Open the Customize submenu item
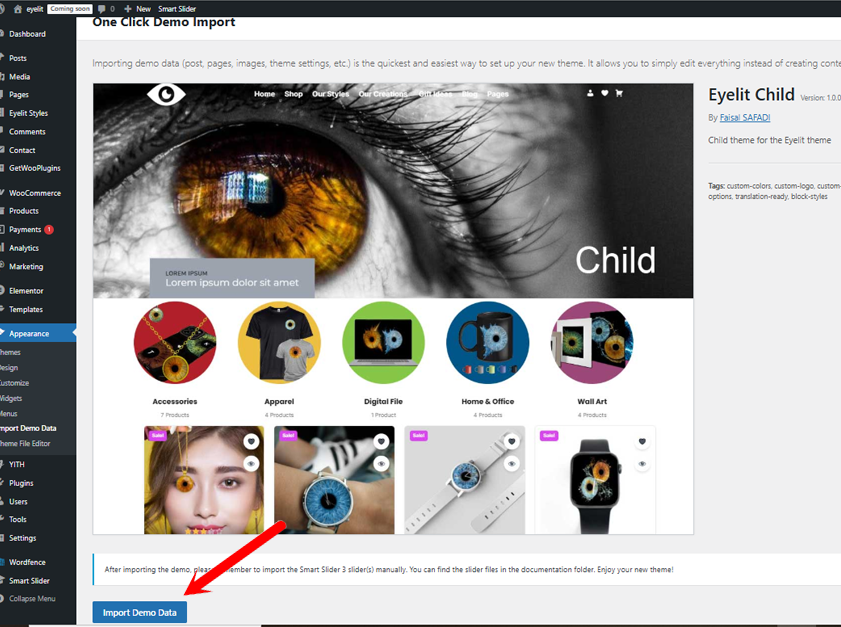 click(x=14, y=383)
